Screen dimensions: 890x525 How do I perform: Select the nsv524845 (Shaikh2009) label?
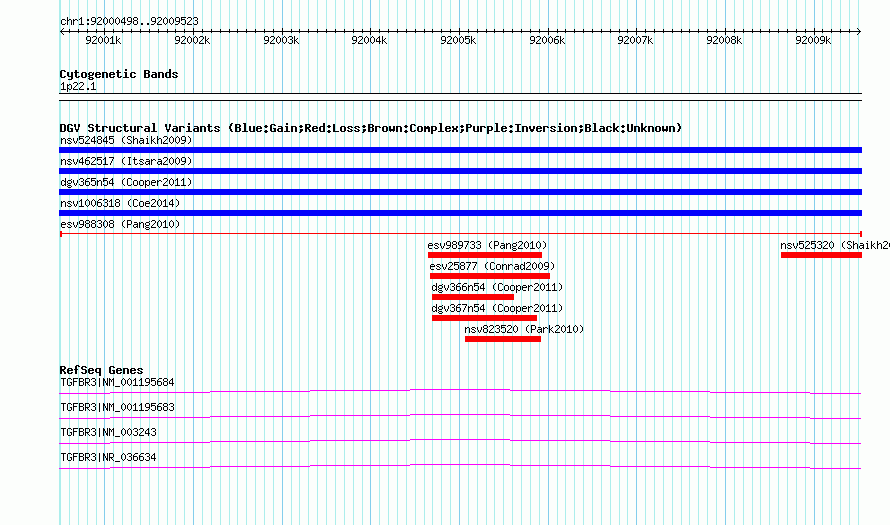tap(126, 140)
